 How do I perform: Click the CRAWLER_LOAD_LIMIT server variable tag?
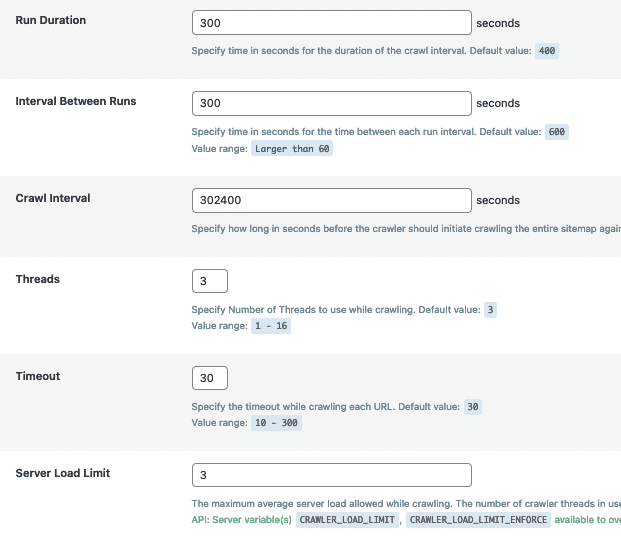[x=346, y=520]
